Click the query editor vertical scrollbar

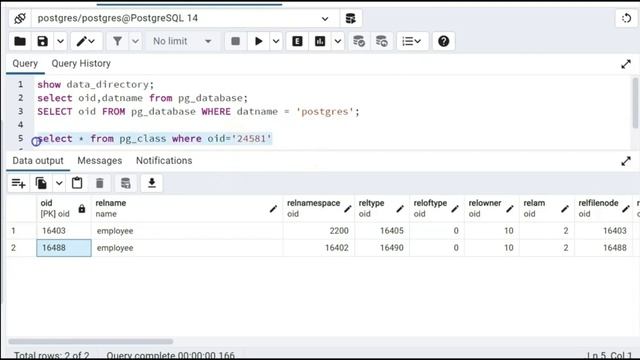(x=635, y=103)
